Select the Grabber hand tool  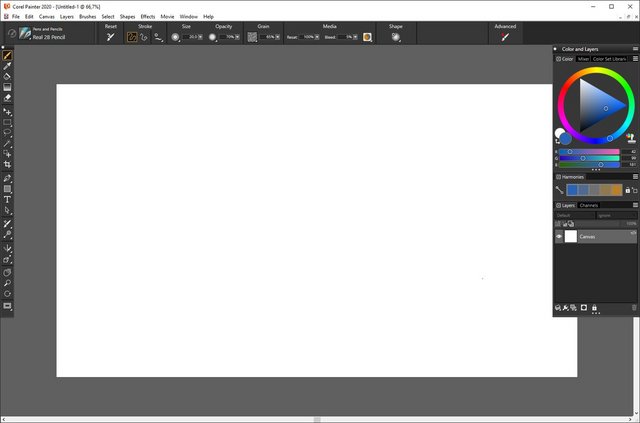tap(7, 273)
